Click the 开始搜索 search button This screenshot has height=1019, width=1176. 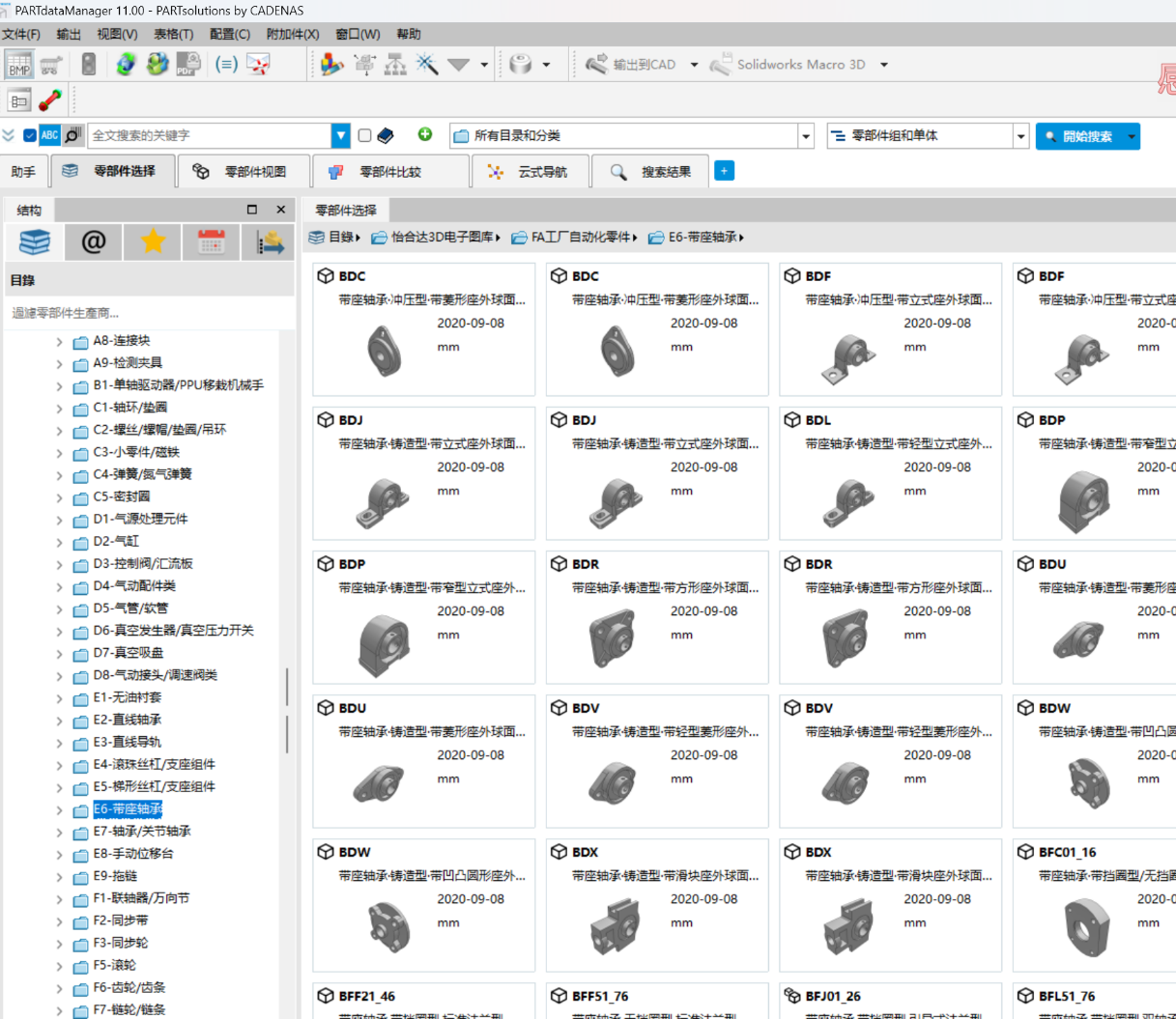1079,136
